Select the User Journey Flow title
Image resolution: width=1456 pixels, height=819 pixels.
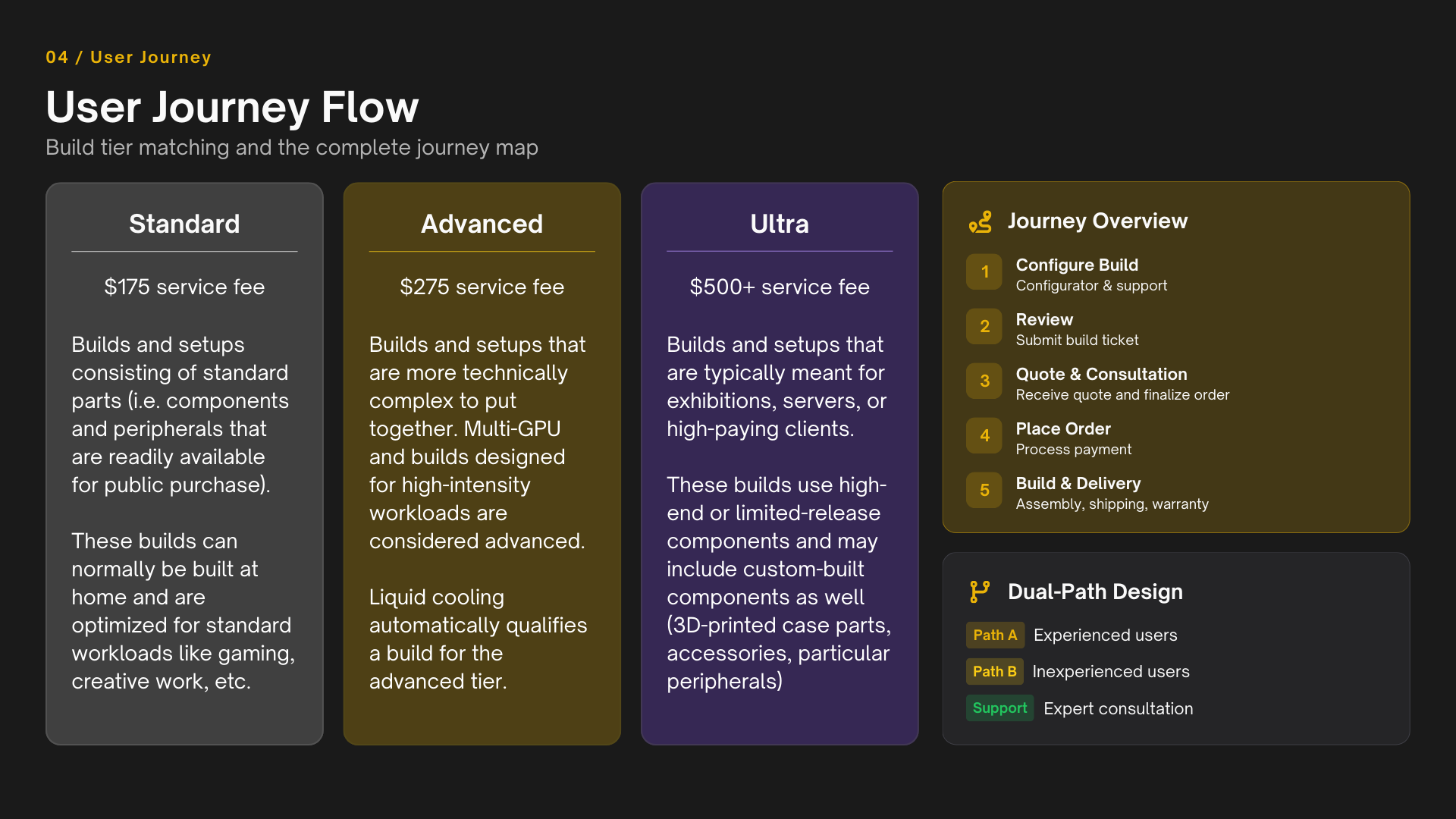232,107
